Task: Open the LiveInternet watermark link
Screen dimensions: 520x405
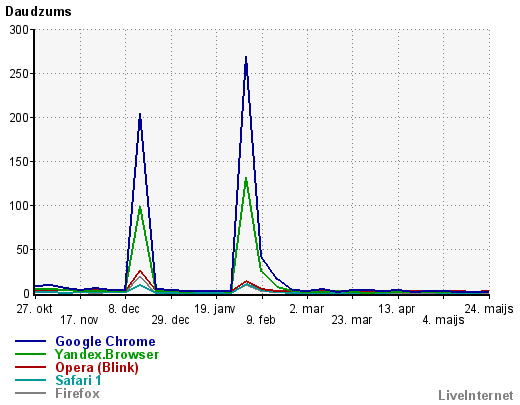Action: click(x=476, y=395)
